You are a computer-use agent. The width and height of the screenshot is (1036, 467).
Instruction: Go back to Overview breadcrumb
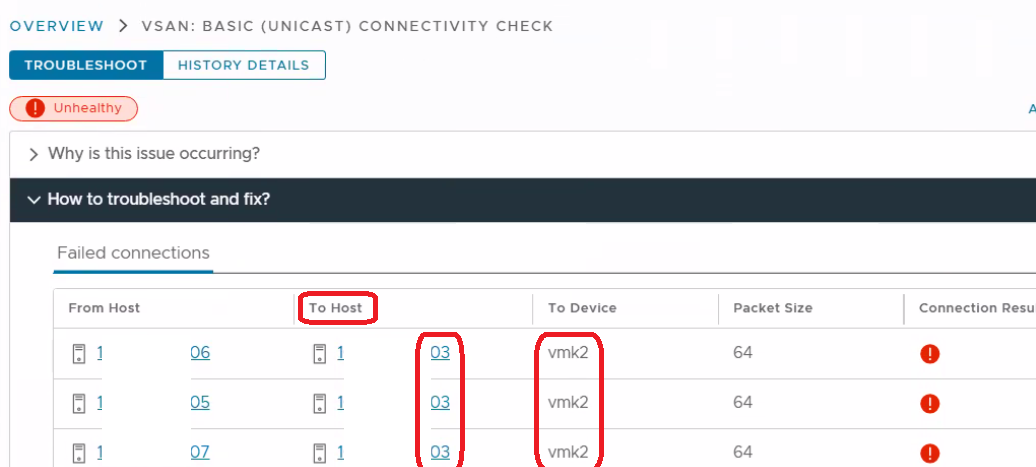pos(56,25)
